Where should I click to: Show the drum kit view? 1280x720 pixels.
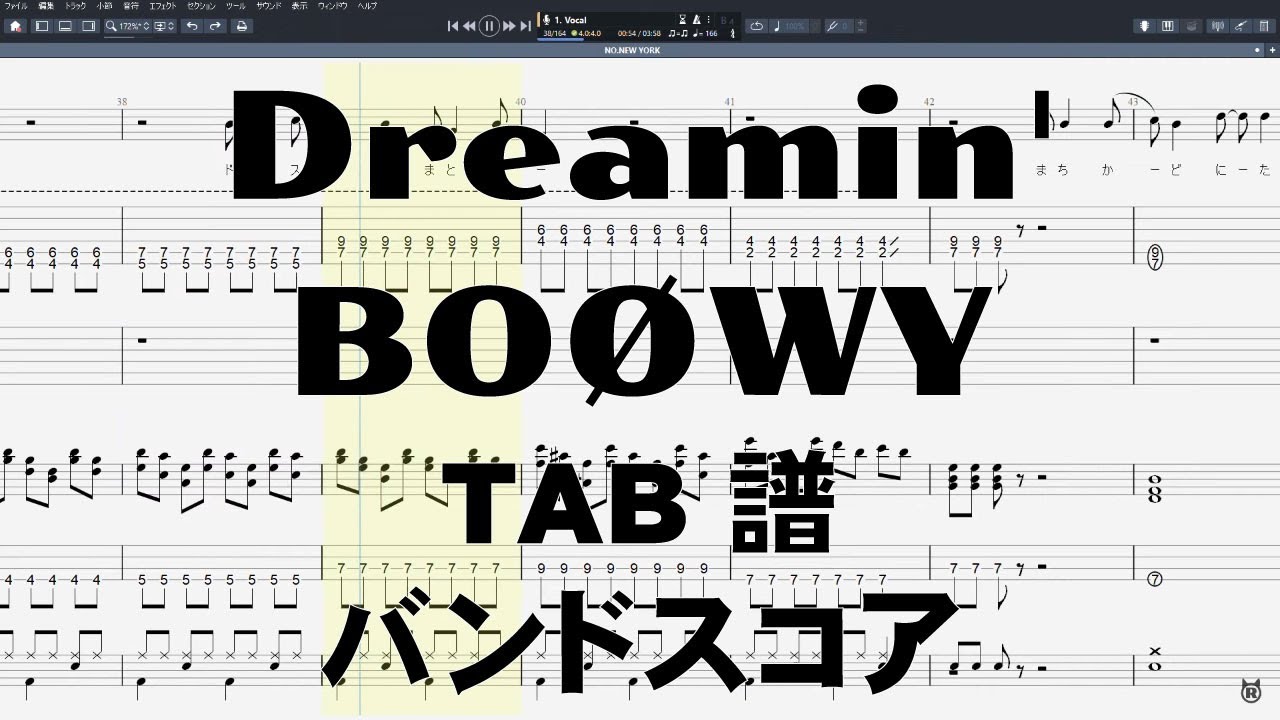(x=1190, y=26)
